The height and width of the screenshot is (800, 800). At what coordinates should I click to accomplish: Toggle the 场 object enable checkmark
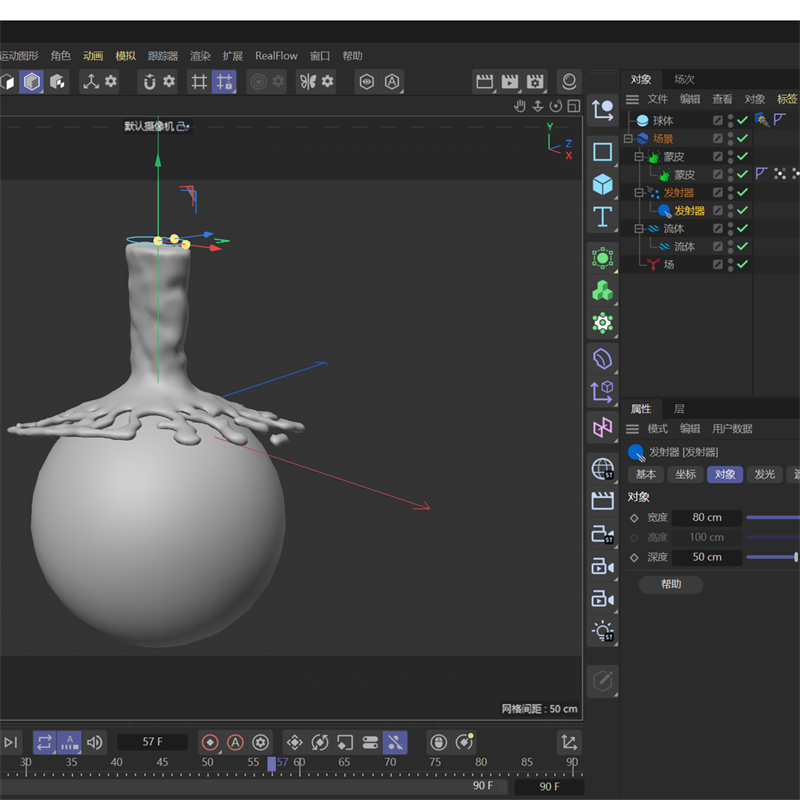point(742,265)
